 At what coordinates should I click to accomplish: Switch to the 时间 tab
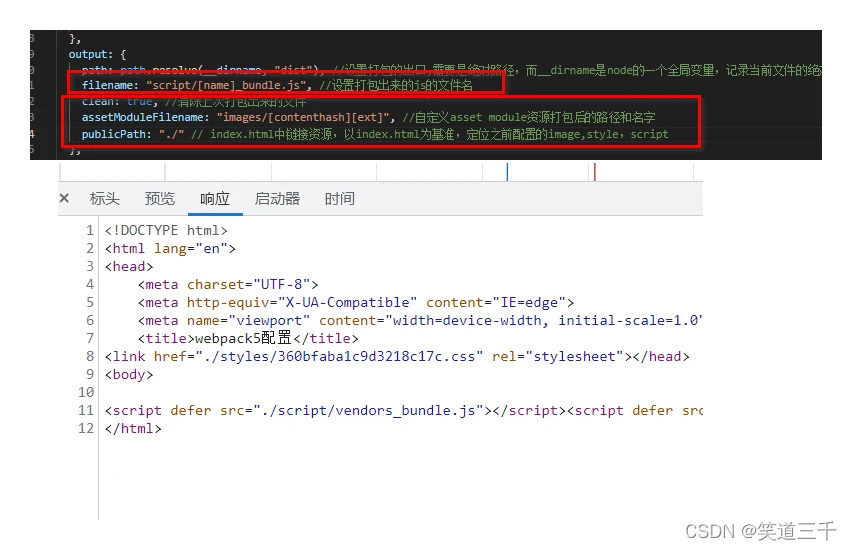pos(340,199)
